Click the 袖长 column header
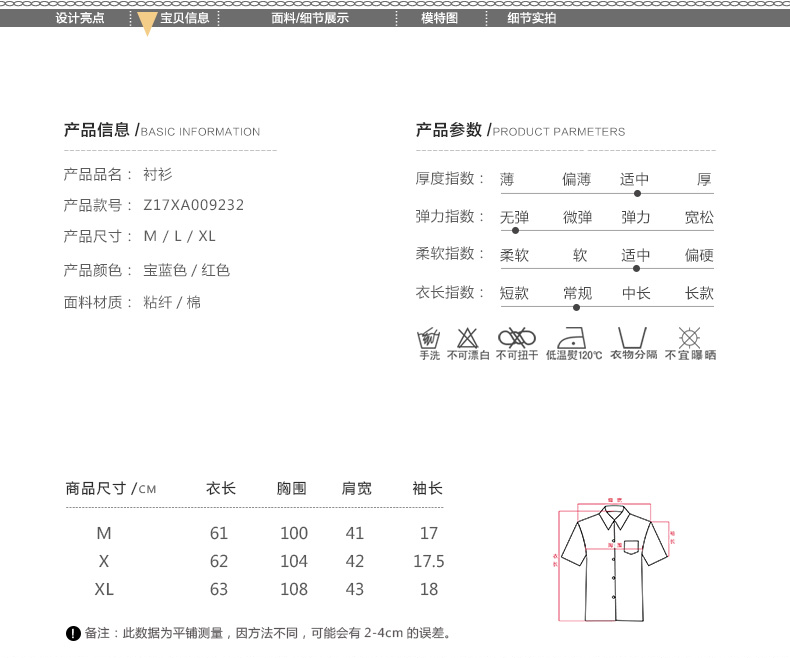 [427, 488]
